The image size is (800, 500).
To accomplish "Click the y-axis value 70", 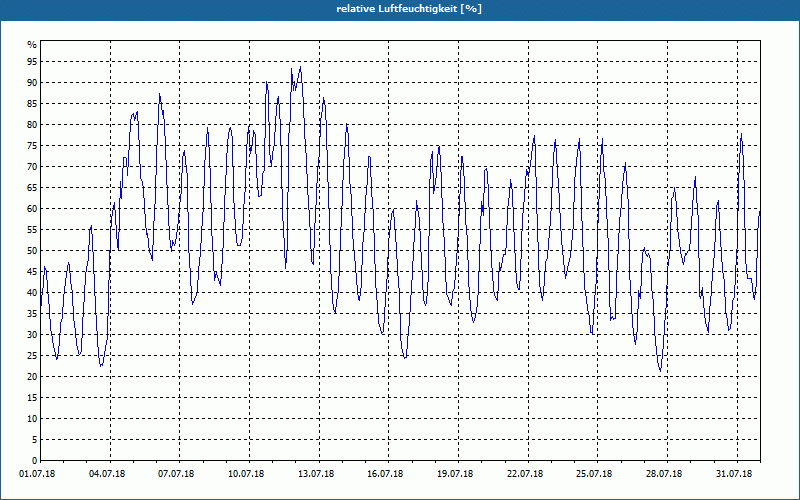I will pyautogui.click(x=32, y=167).
